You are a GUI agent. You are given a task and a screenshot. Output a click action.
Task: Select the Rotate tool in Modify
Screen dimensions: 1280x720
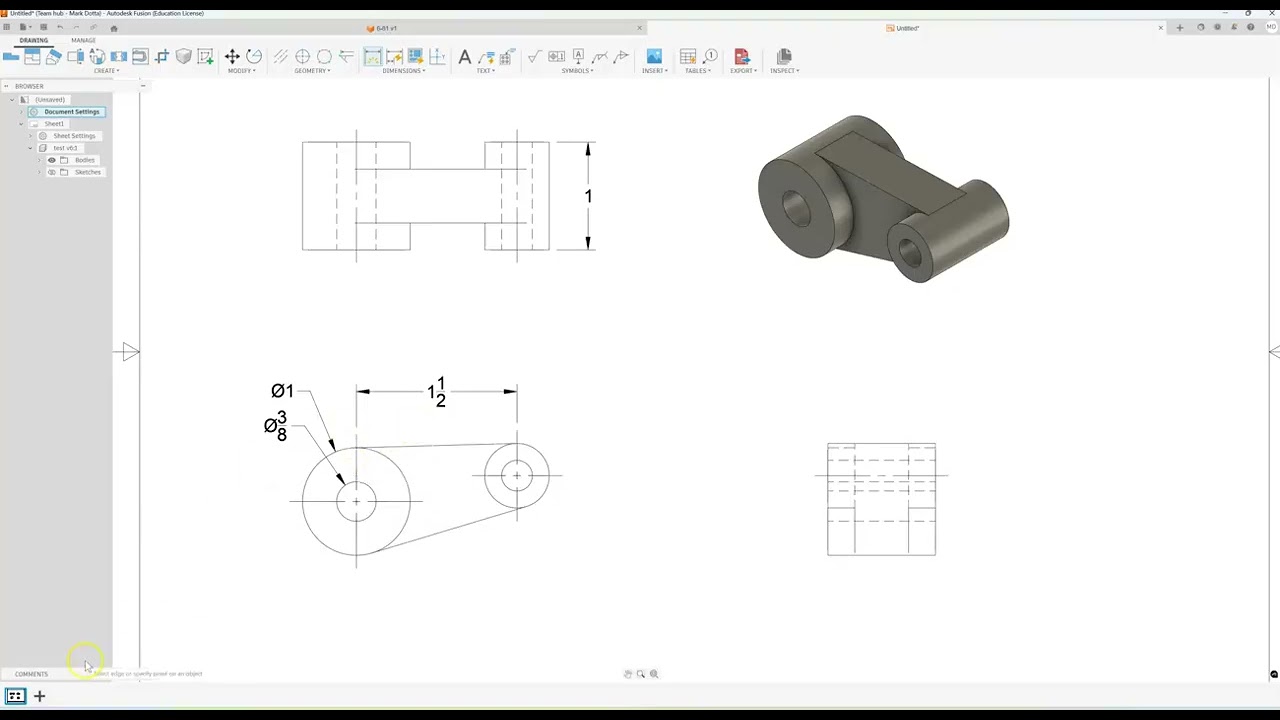point(254,57)
